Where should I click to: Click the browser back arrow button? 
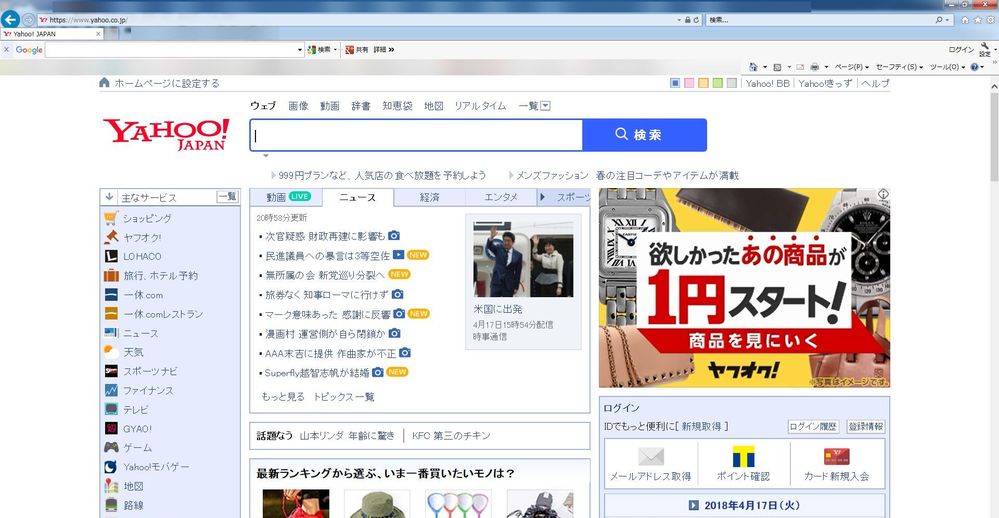click(x=10, y=19)
